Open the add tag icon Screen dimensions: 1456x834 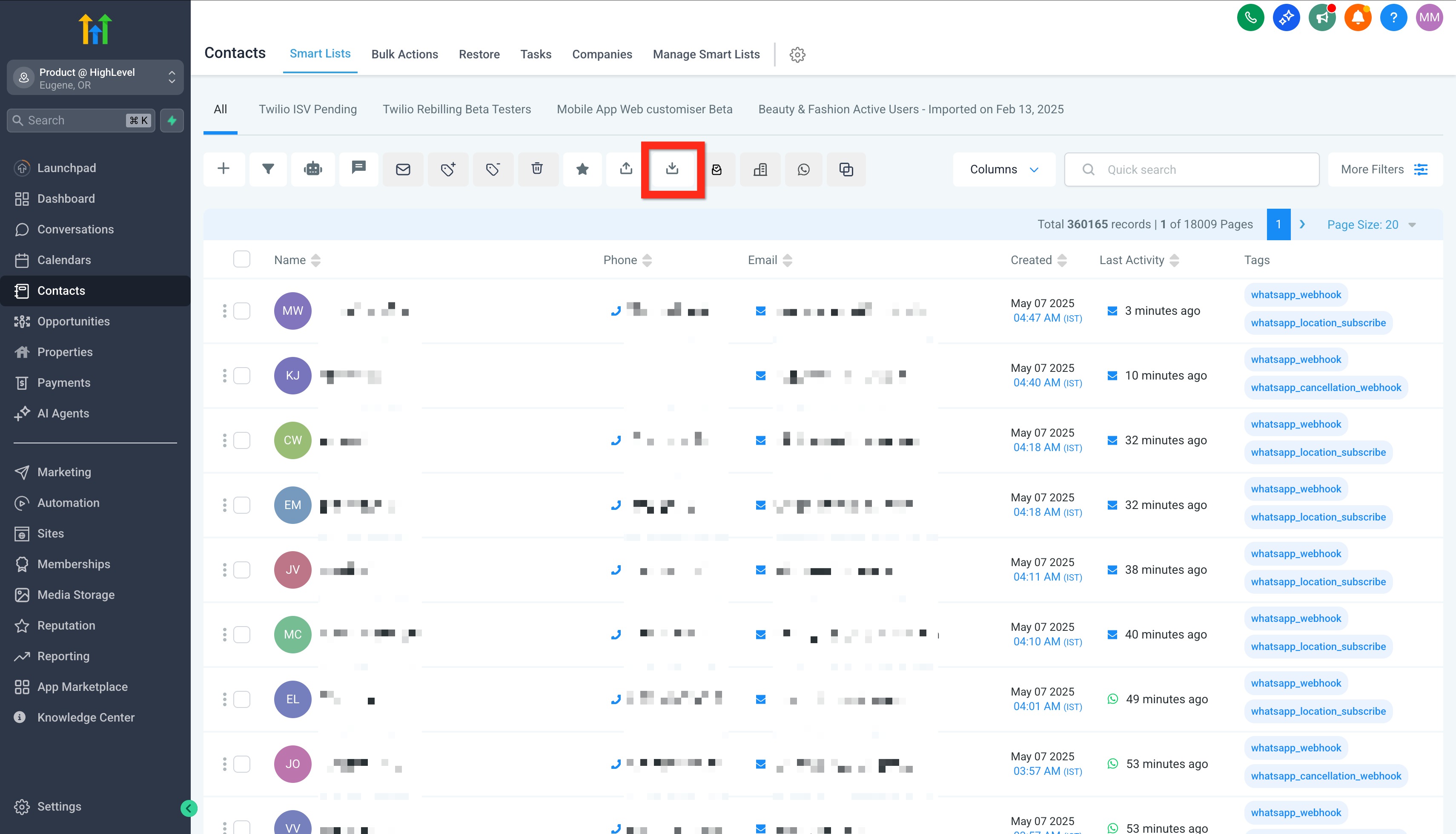point(448,169)
